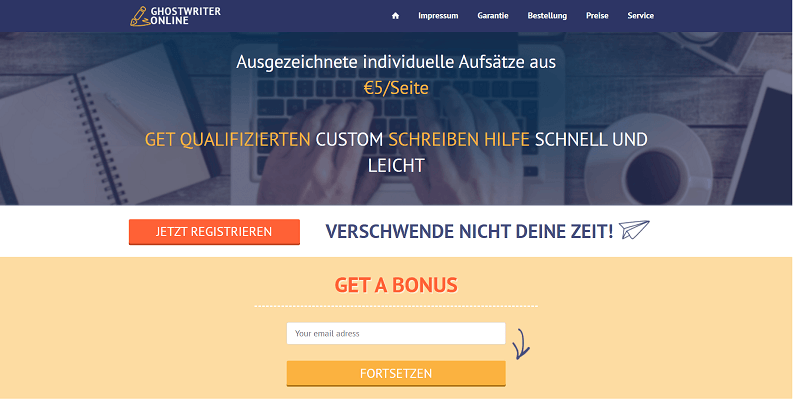This screenshot has height=403, width=800.
Task: Focus the Your email adress field
Action: point(396,334)
